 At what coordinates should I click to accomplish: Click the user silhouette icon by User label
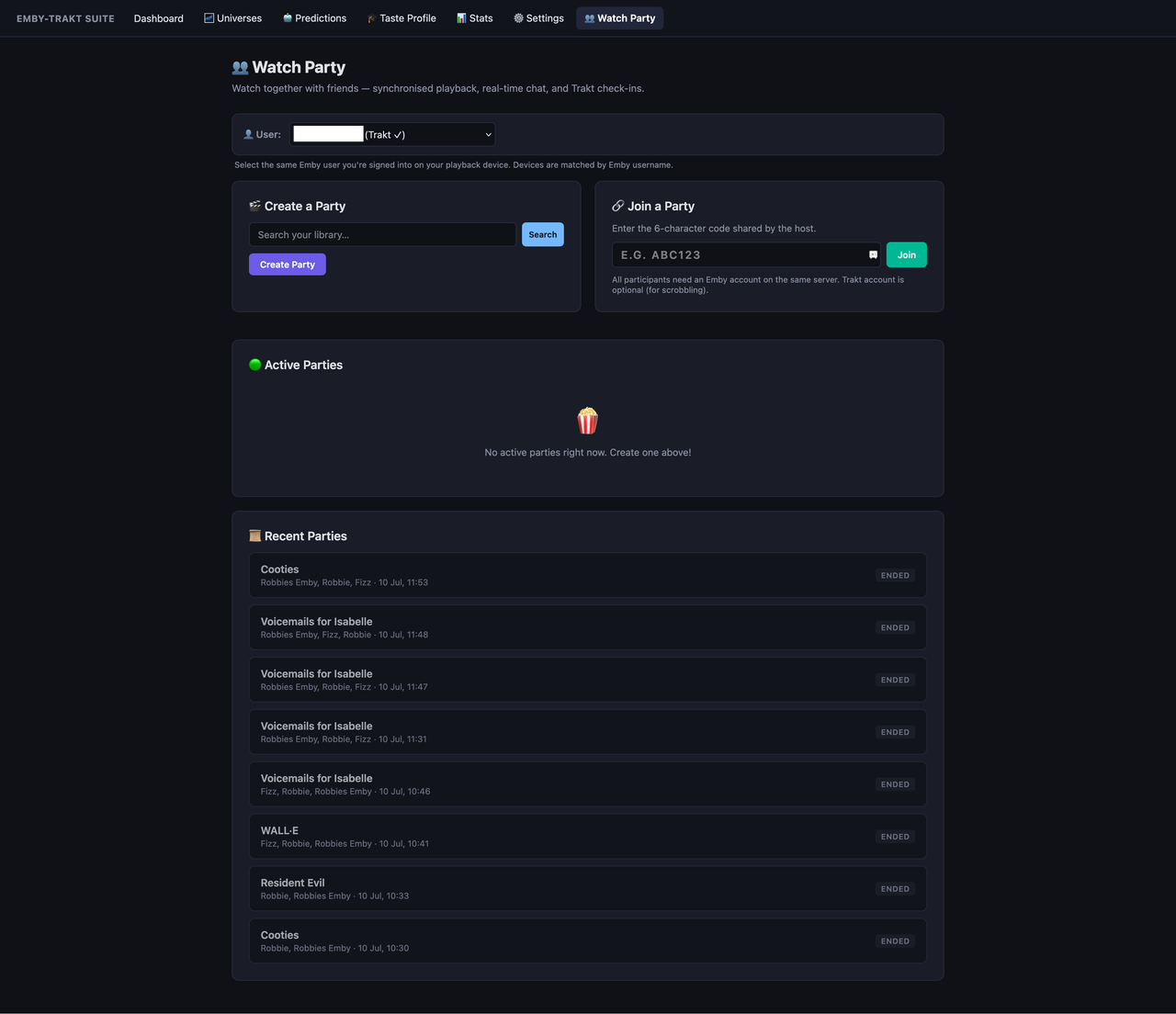coord(248,134)
